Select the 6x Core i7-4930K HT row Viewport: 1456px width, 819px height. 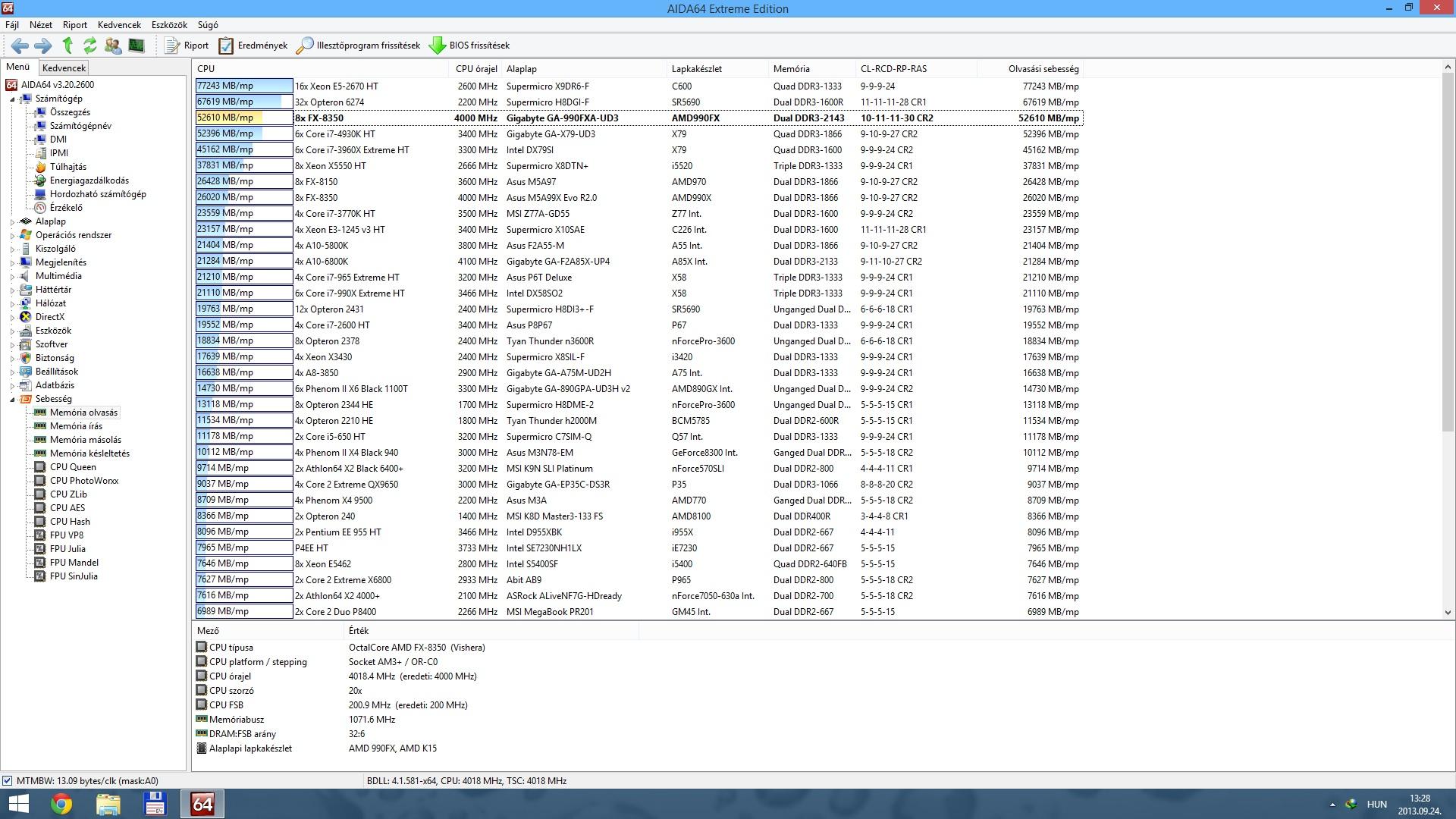click(x=639, y=134)
